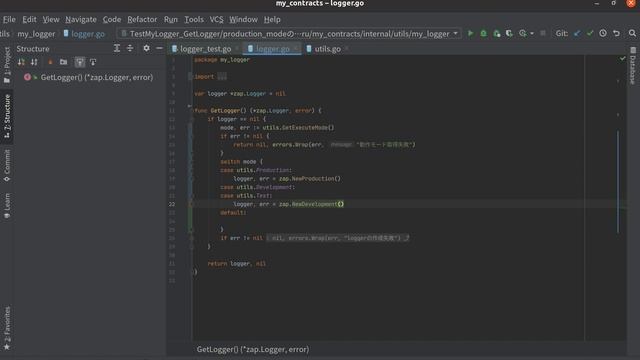Open dropdown arrow next to profiler run icon
Screen dimensions: 640x360
click(532, 33)
